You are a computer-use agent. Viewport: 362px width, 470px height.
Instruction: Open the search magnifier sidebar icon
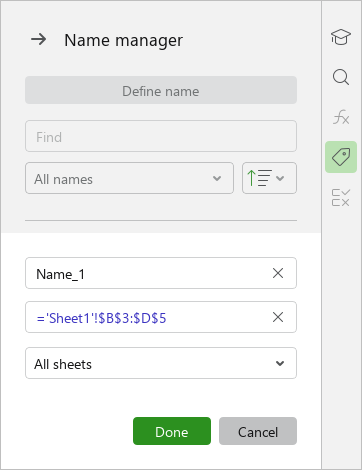pyautogui.click(x=341, y=77)
